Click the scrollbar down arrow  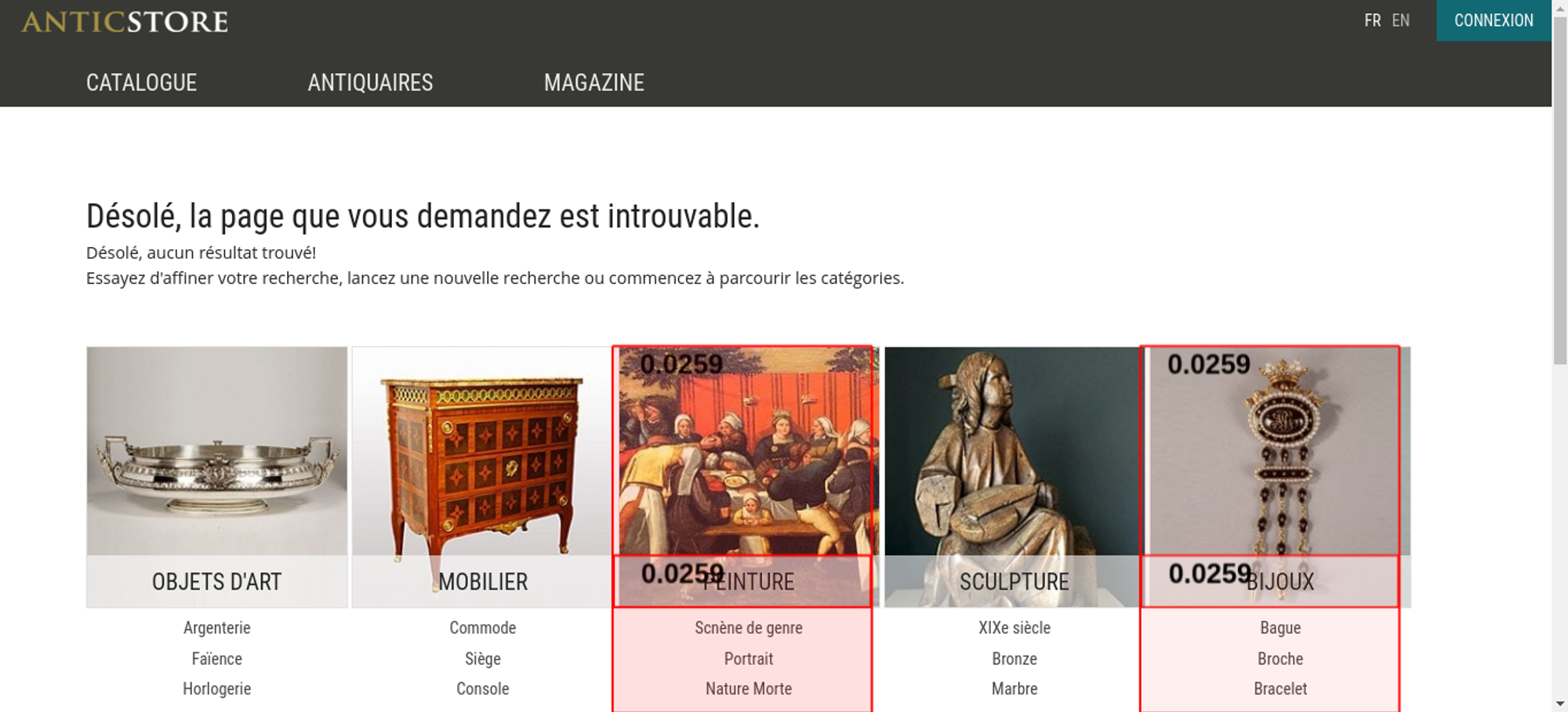1560,704
